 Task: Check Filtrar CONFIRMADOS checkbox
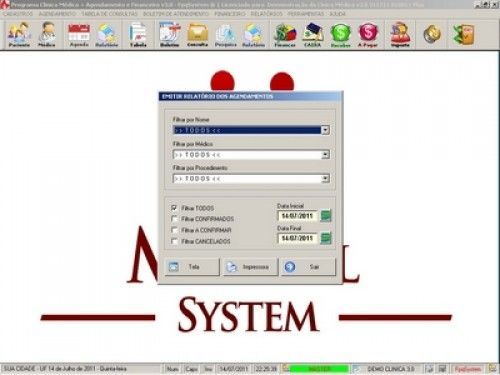174,219
